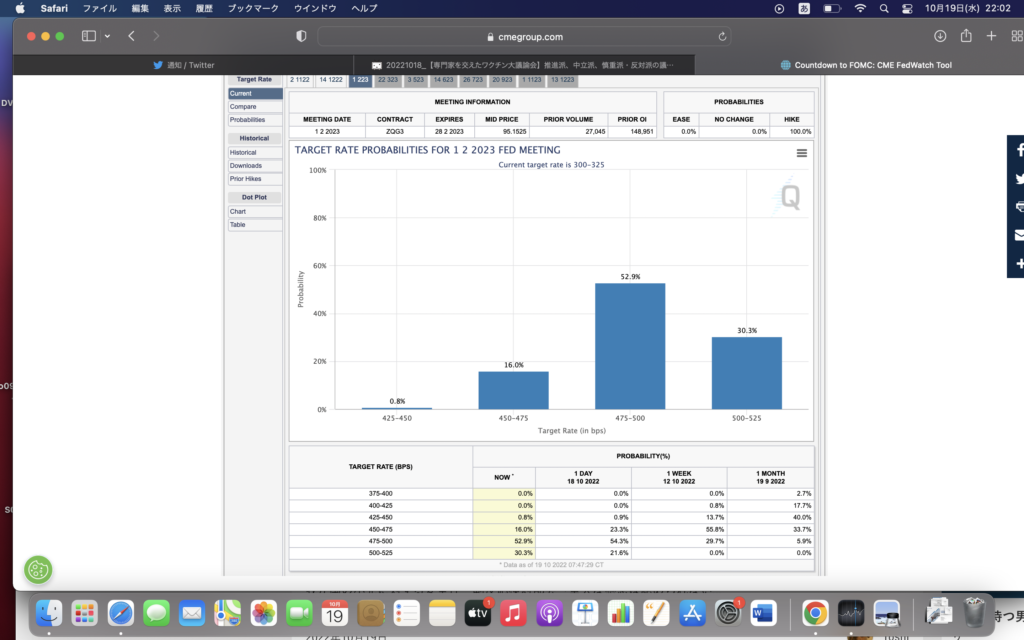The image size is (1024, 640).
Task: Click the 475-500 probability bar
Action: point(630,346)
